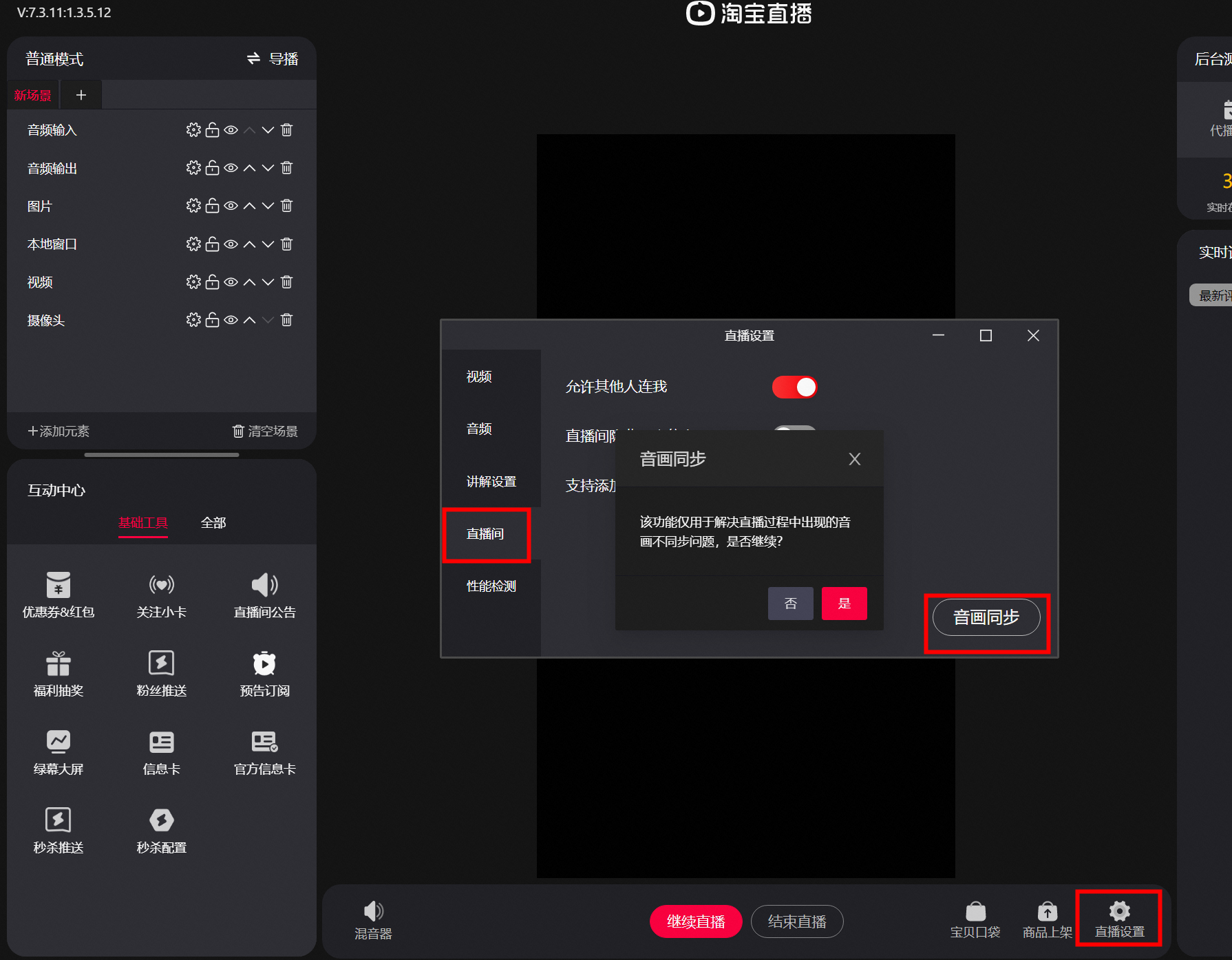Viewport: 1232px width, 960px height.
Task: Move 摄像头 element up
Action: coord(249,320)
